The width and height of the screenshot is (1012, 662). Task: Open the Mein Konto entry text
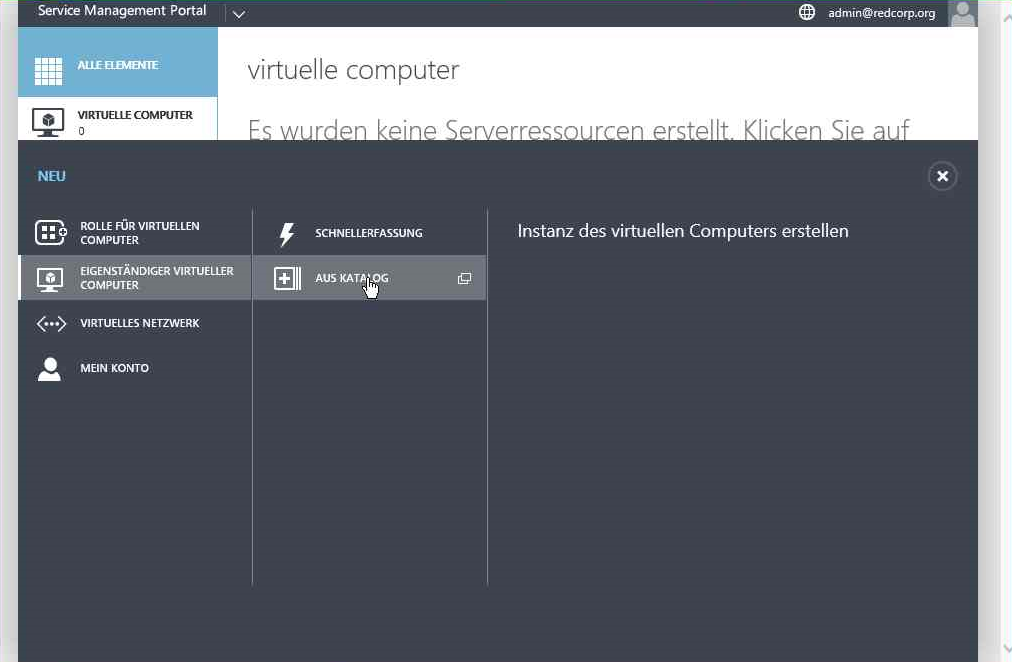114,369
